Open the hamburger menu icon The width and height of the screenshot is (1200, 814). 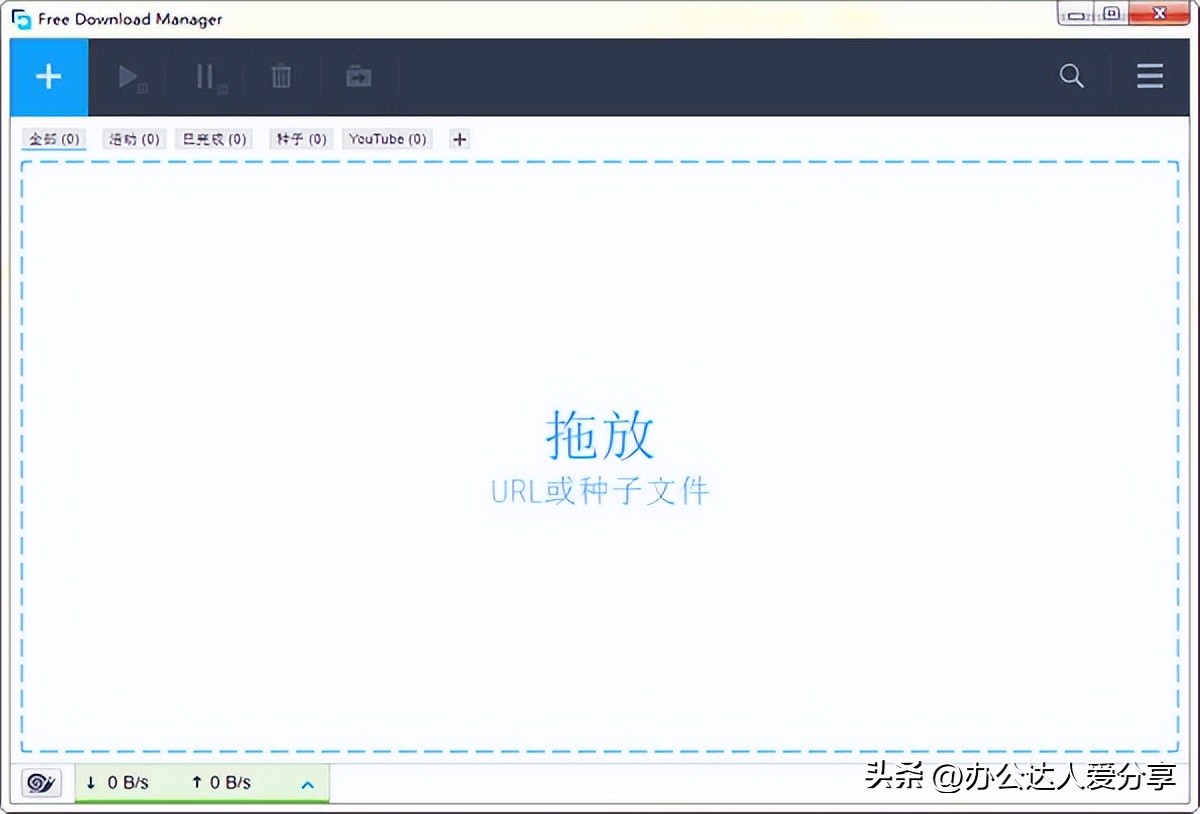click(1149, 76)
